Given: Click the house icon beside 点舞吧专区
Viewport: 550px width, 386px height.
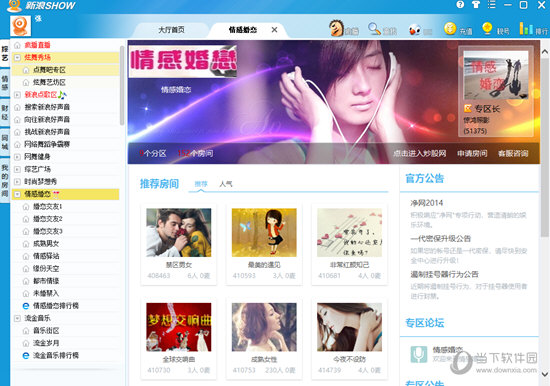Looking at the screenshot, I should 26,70.
